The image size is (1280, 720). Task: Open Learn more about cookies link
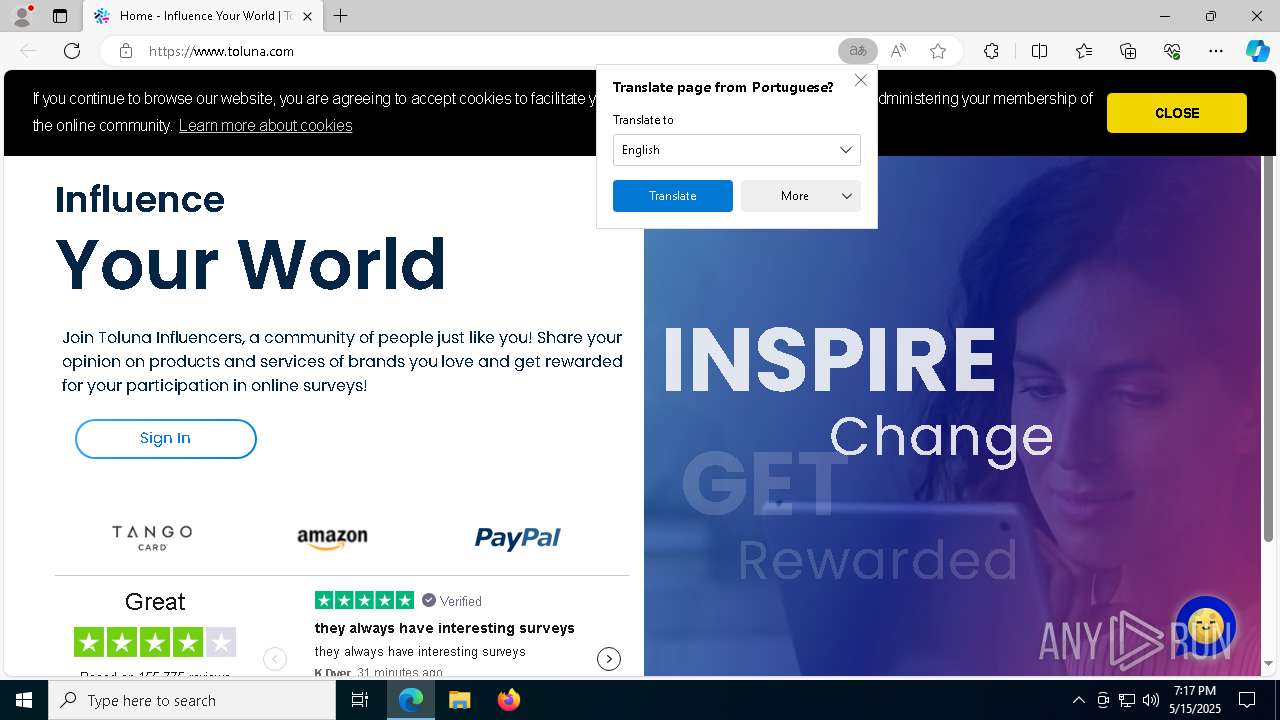[265, 125]
